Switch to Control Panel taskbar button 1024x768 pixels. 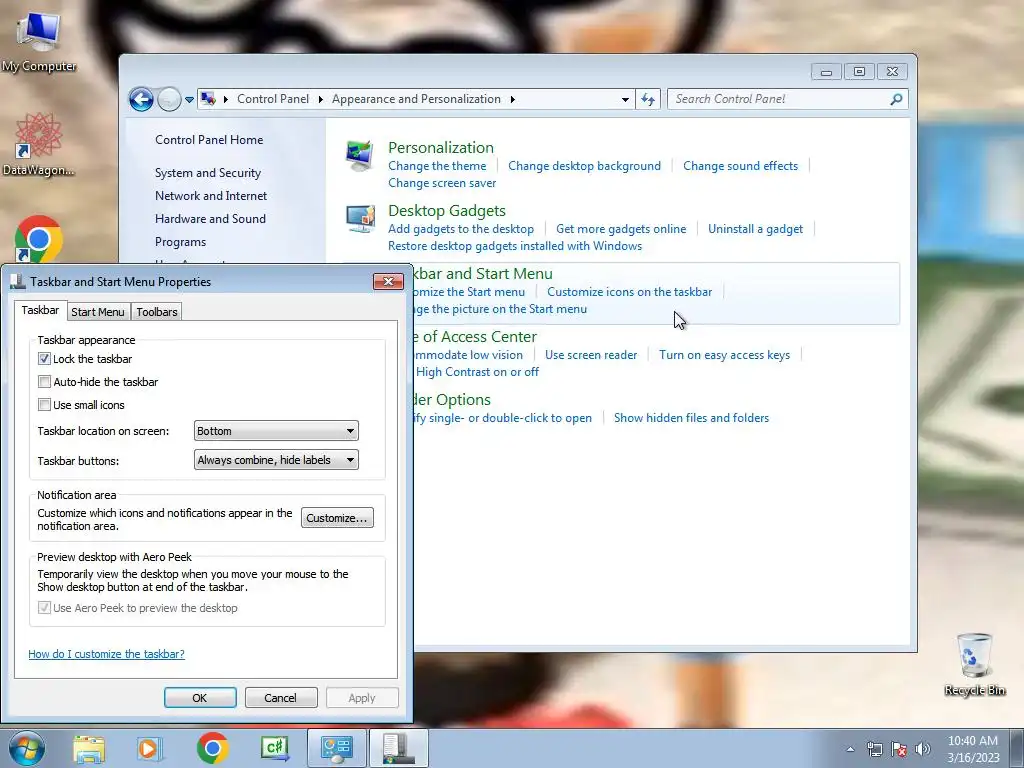[x=337, y=748]
